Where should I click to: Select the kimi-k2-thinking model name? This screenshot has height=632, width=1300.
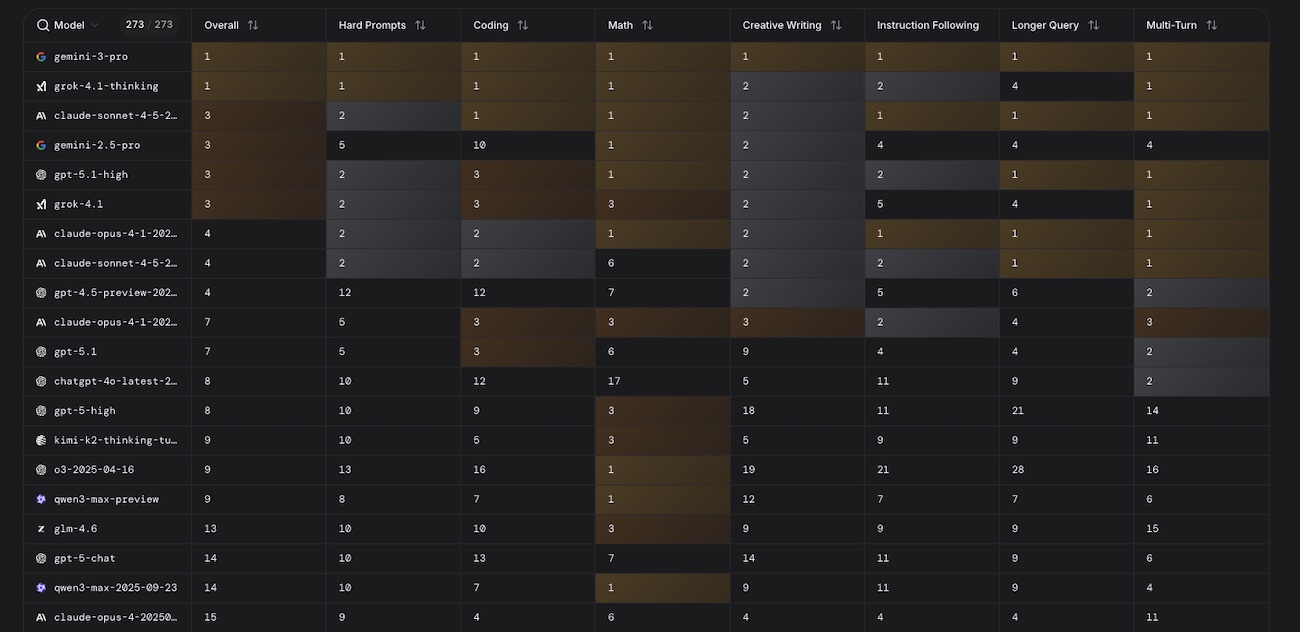coord(115,440)
